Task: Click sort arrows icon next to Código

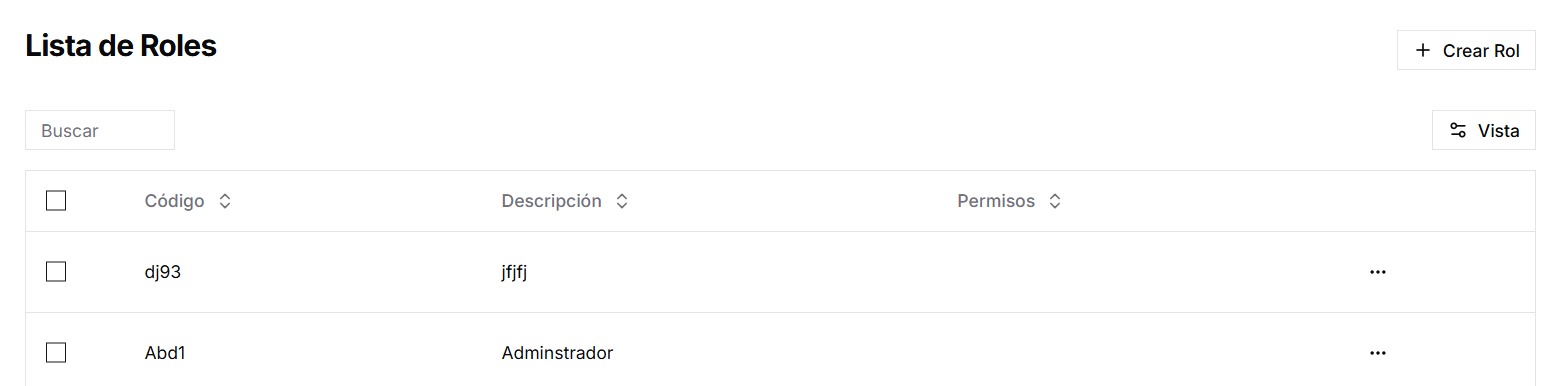Action: pos(225,201)
